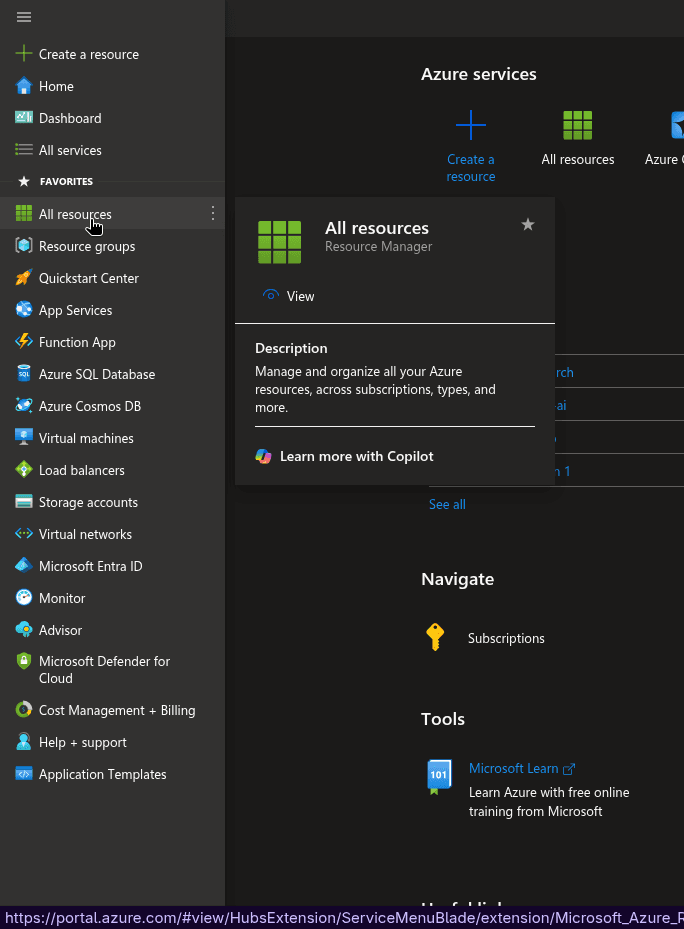Toggle the hamburger portal menu
684x929 pixels.
tap(24, 17)
